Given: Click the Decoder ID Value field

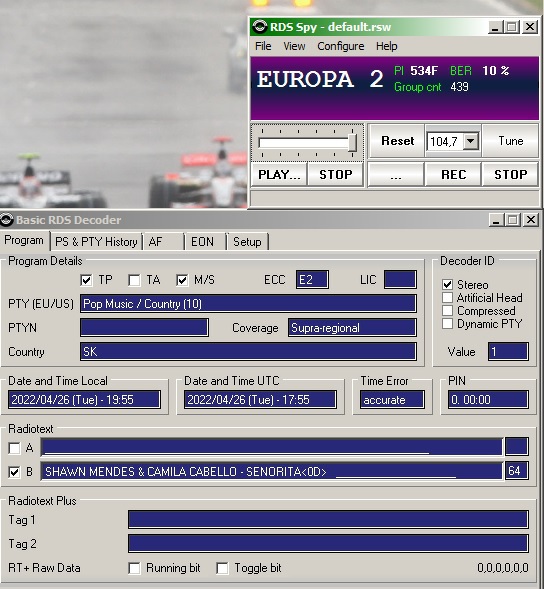Looking at the screenshot, I should coord(508,352).
